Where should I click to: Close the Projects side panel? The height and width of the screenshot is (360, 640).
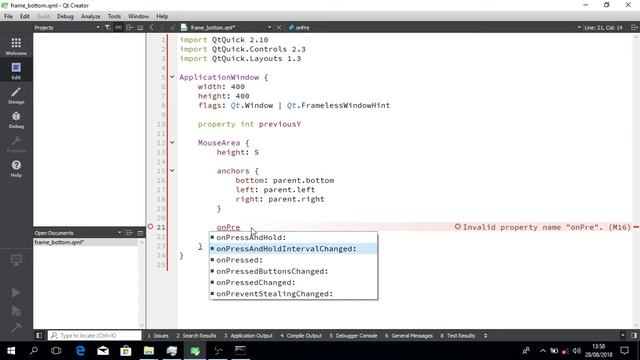tap(140, 27)
